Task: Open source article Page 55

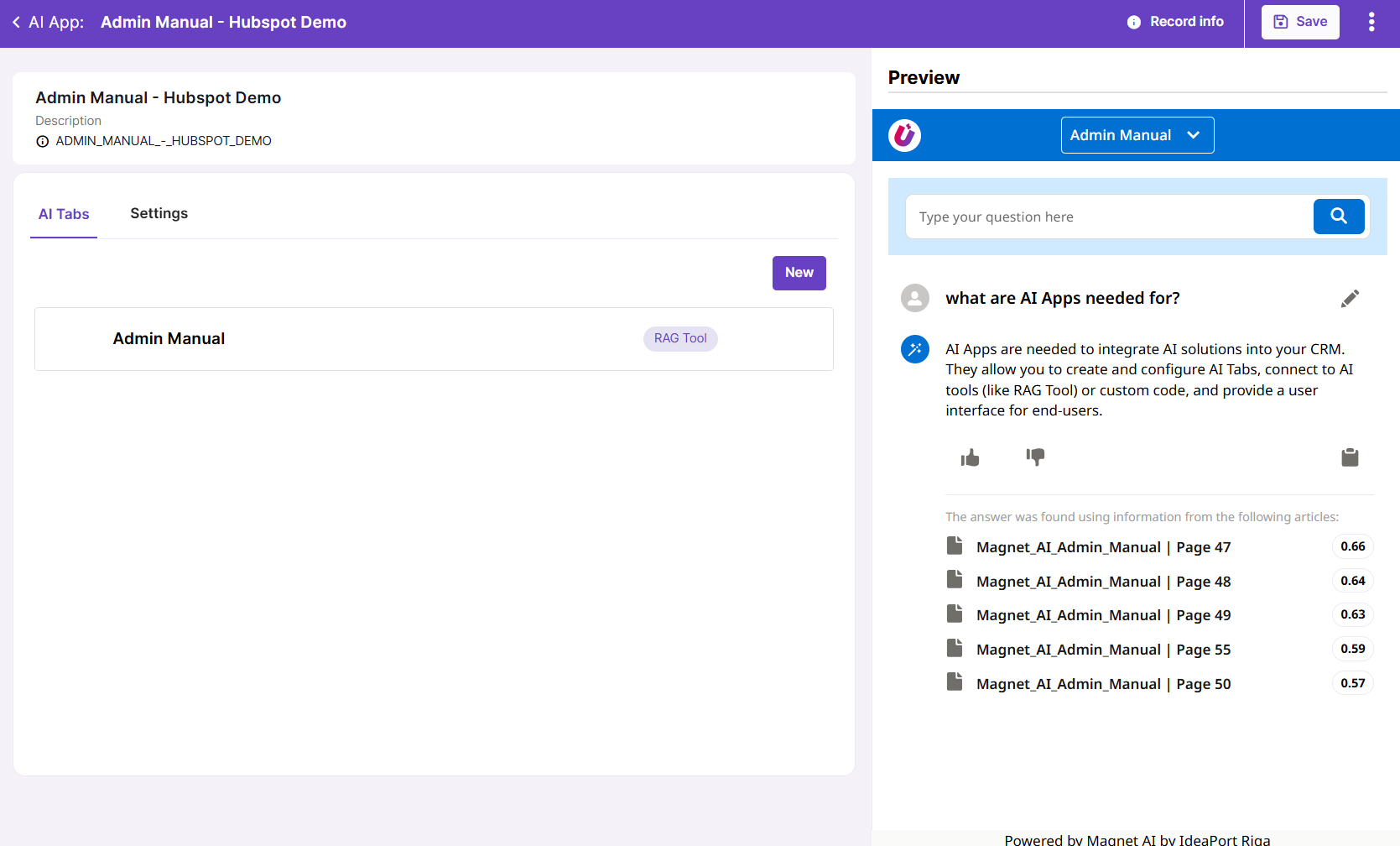Action: point(1102,650)
